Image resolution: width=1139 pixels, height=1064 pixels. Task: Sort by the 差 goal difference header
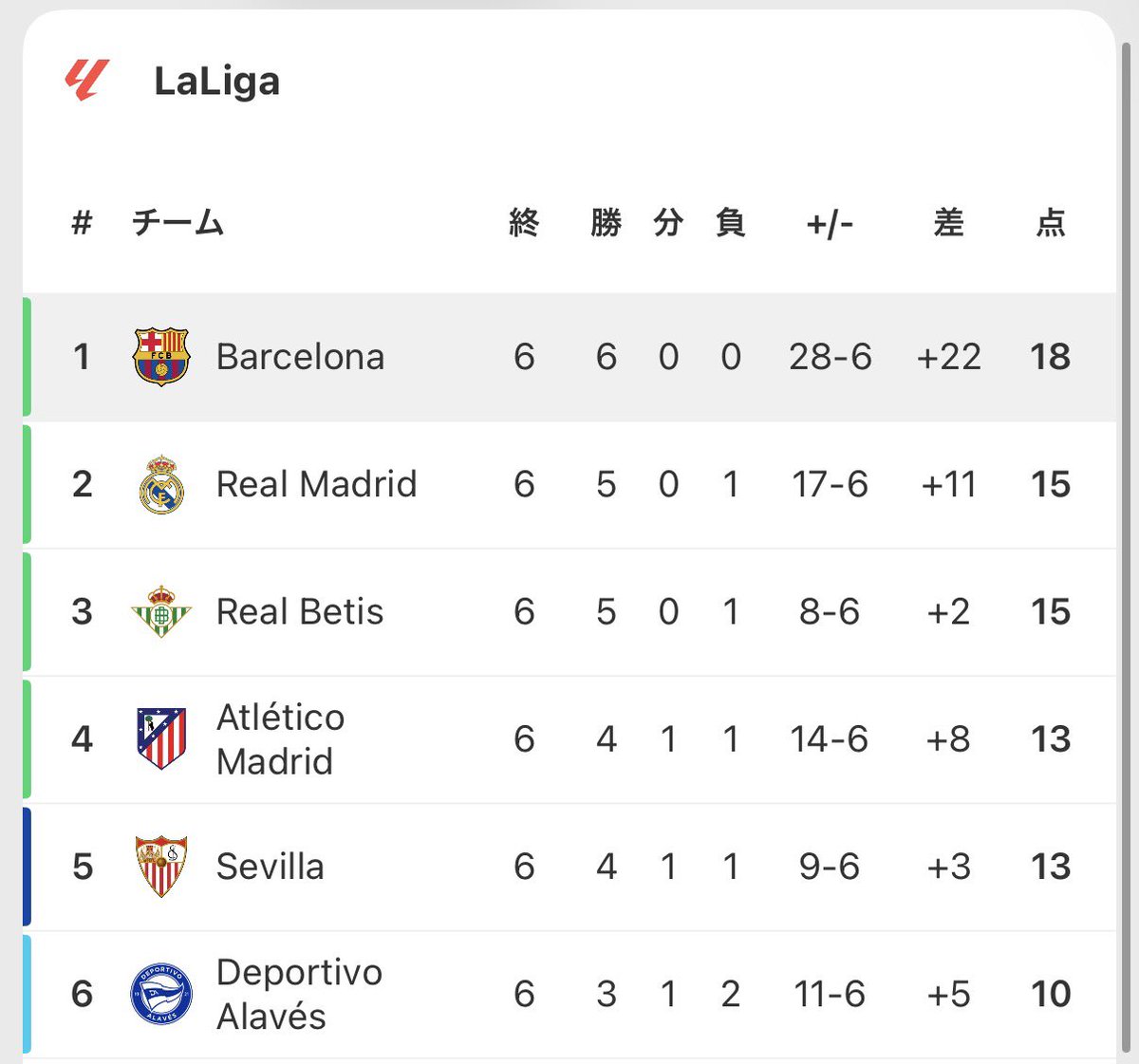948,223
